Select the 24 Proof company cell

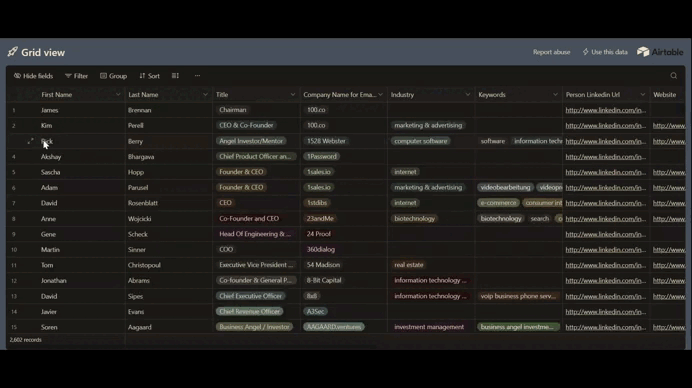[x=319, y=234]
